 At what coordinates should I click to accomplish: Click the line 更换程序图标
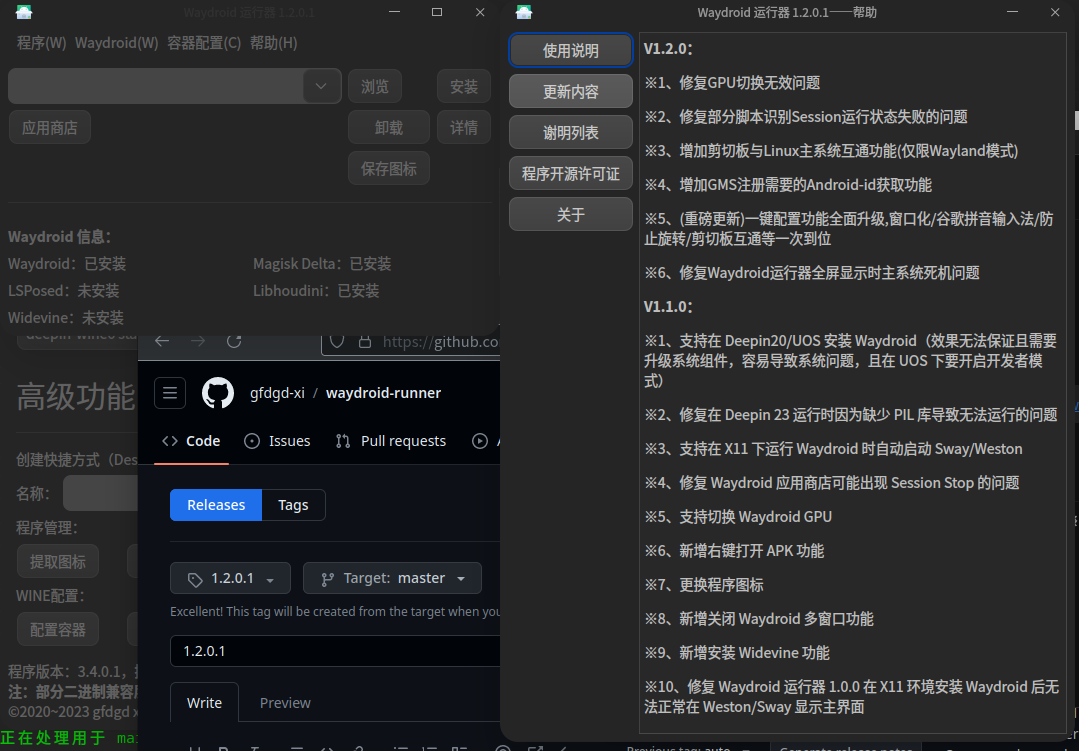[704, 585]
